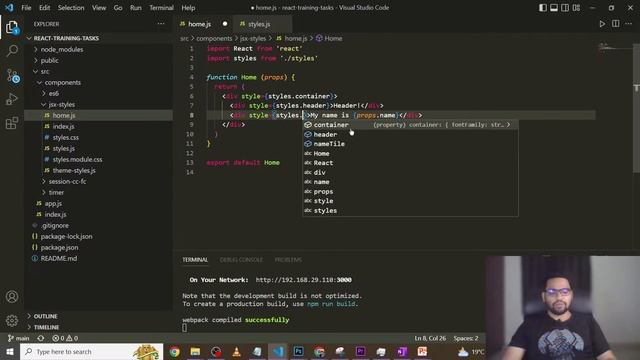
Task: Open the Edit menu
Action: tap(44, 8)
